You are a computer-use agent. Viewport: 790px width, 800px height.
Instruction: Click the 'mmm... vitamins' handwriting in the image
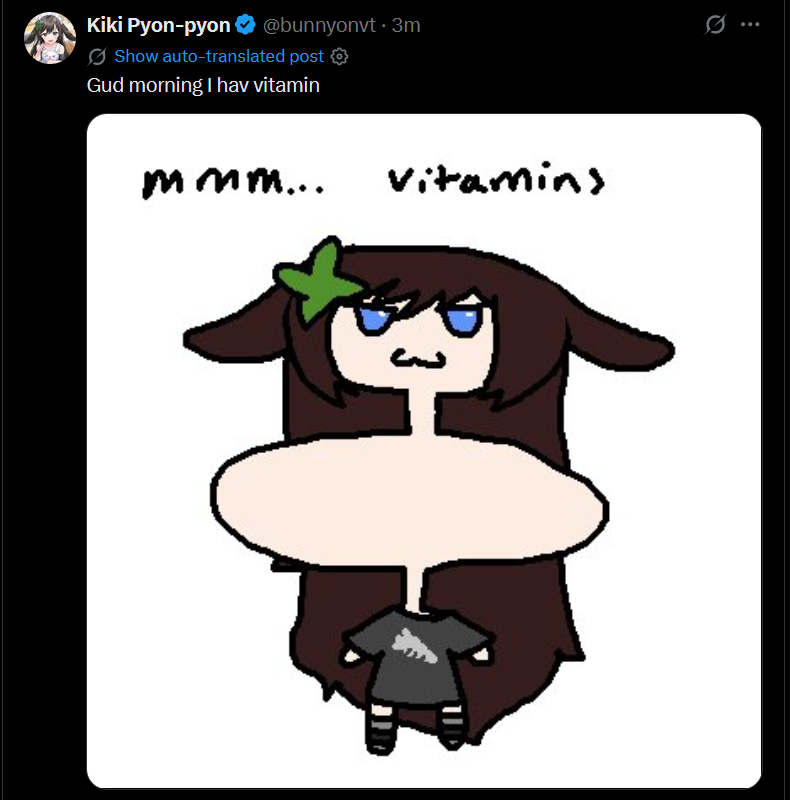click(373, 180)
